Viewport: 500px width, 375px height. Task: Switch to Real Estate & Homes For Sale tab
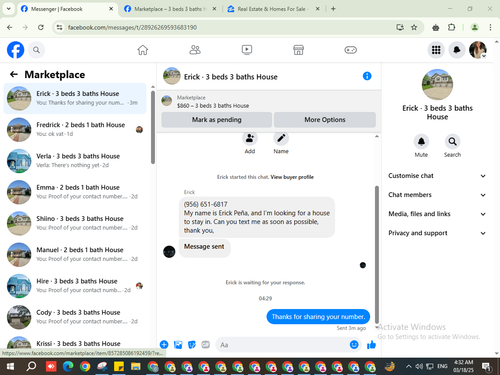tap(273, 9)
